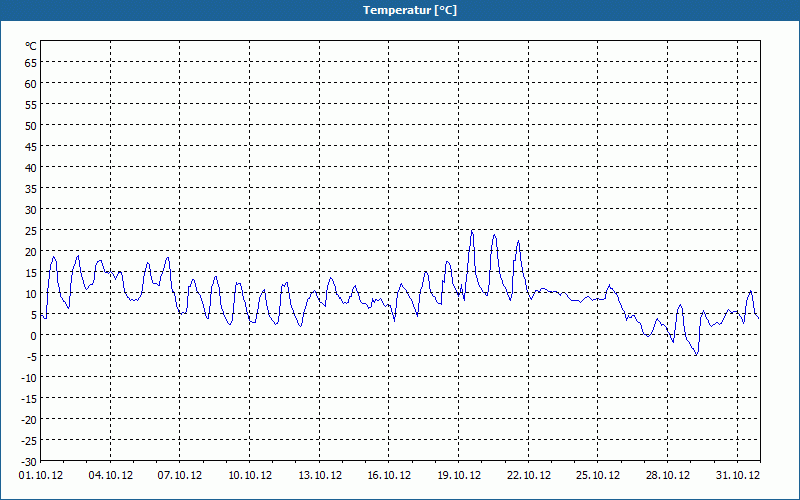Select the -30 y-axis label
Viewport: 800px width, 500px height.
coord(29,462)
